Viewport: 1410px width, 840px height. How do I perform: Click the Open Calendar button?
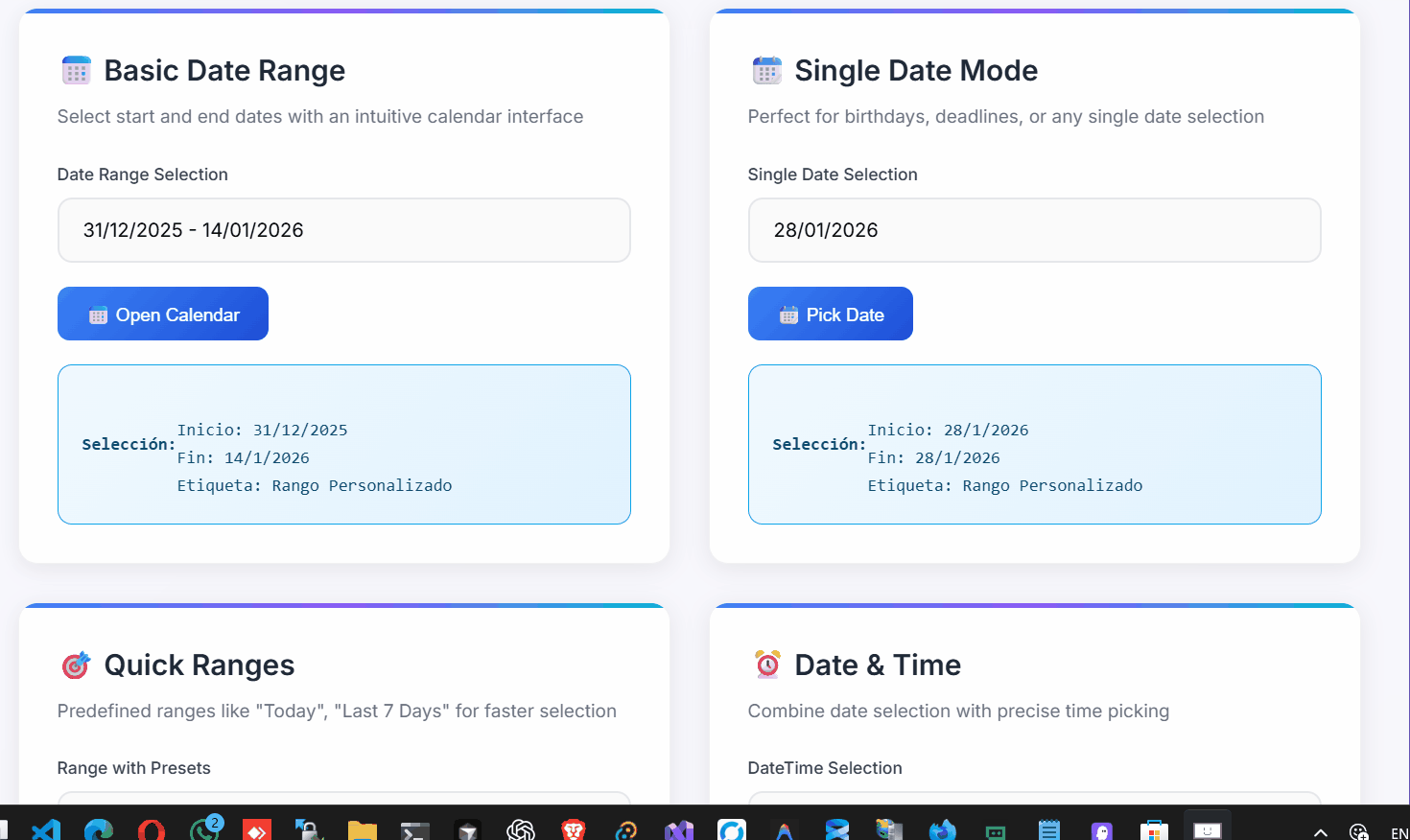(x=162, y=314)
